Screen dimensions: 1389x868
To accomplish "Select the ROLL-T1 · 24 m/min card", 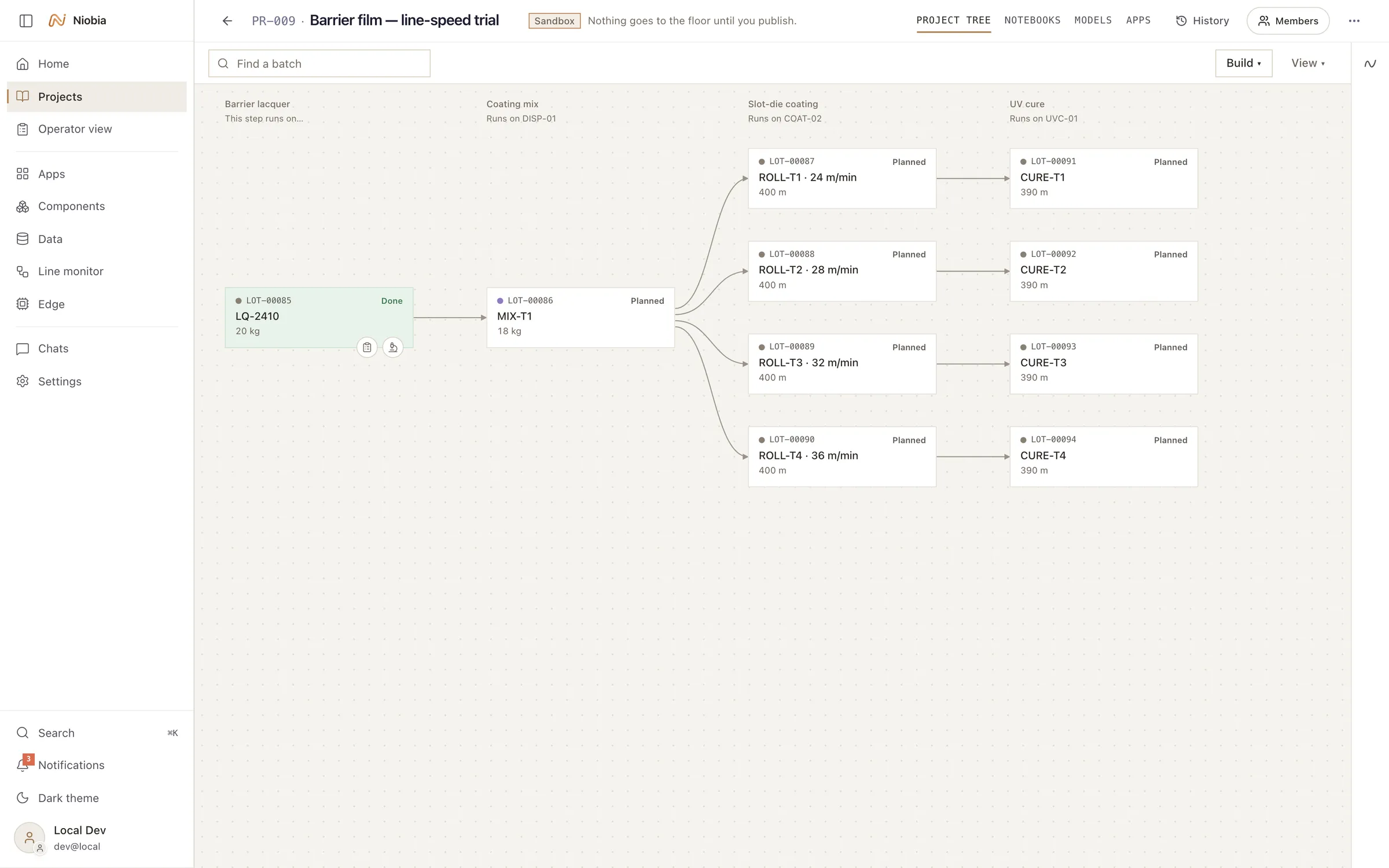I will (x=842, y=179).
